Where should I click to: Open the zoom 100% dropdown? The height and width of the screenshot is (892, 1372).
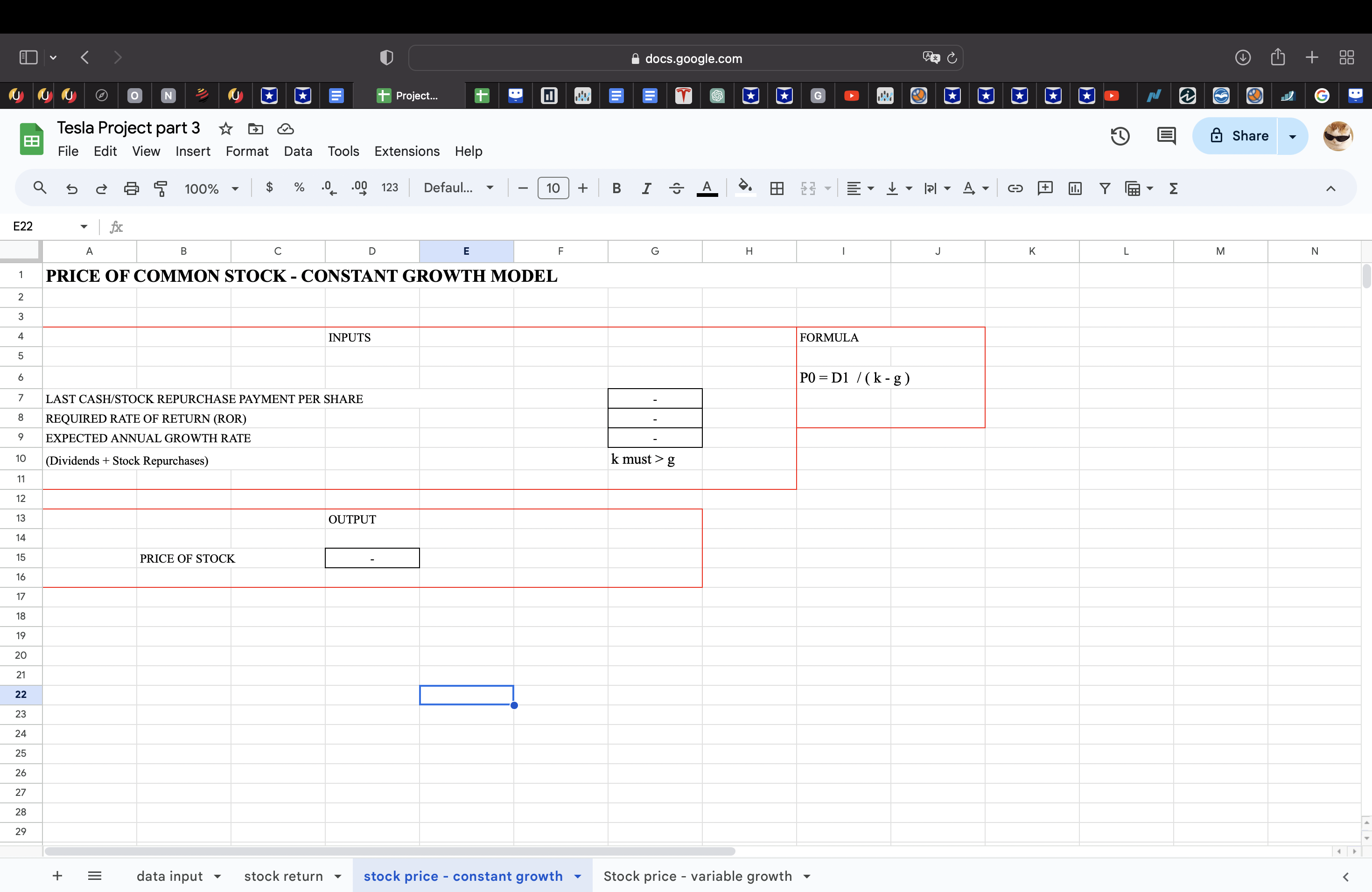pyautogui.click(x=211, y=188)
